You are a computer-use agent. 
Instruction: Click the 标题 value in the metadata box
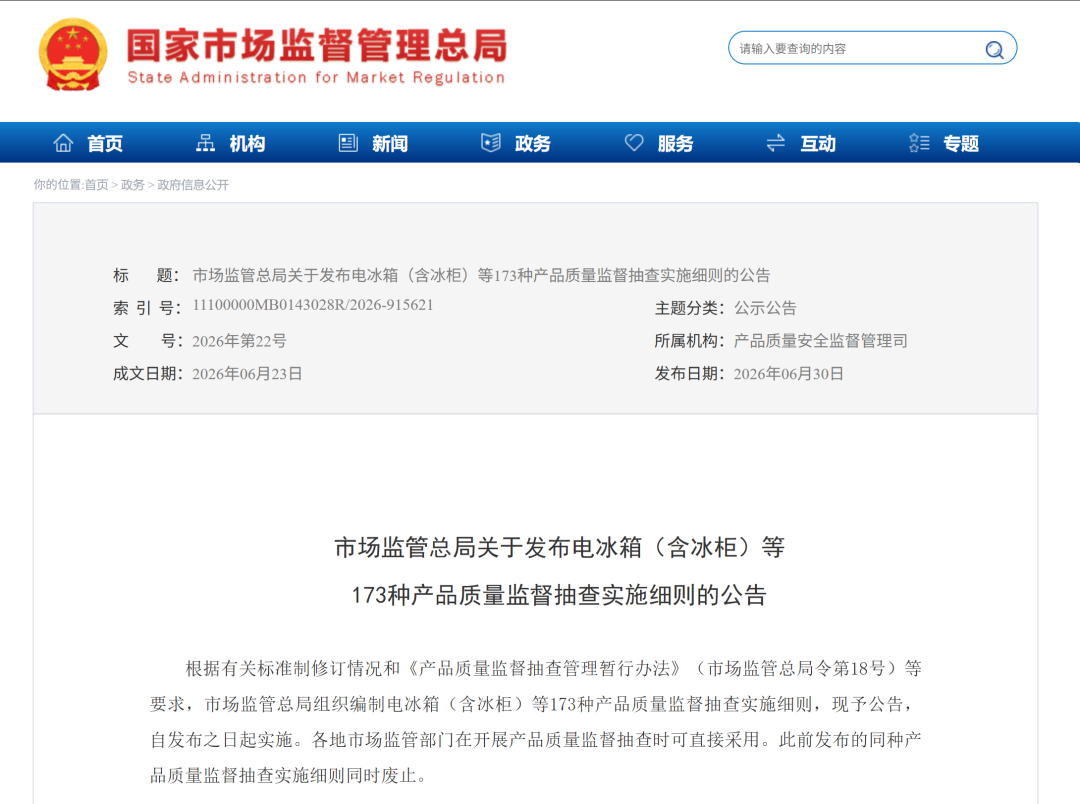481,276
